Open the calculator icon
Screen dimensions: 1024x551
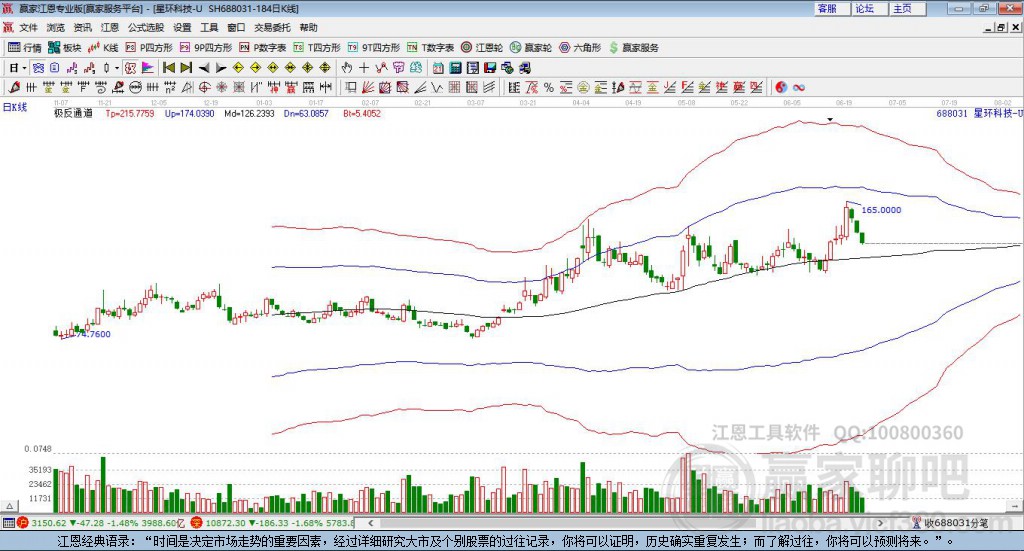click(455, 68)
